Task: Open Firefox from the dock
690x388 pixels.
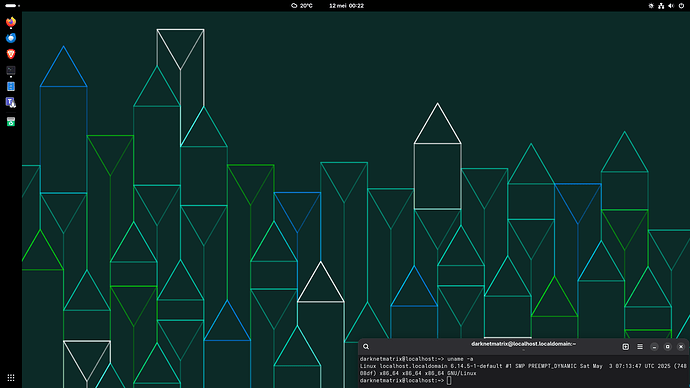Action: [x=11, y=22]
